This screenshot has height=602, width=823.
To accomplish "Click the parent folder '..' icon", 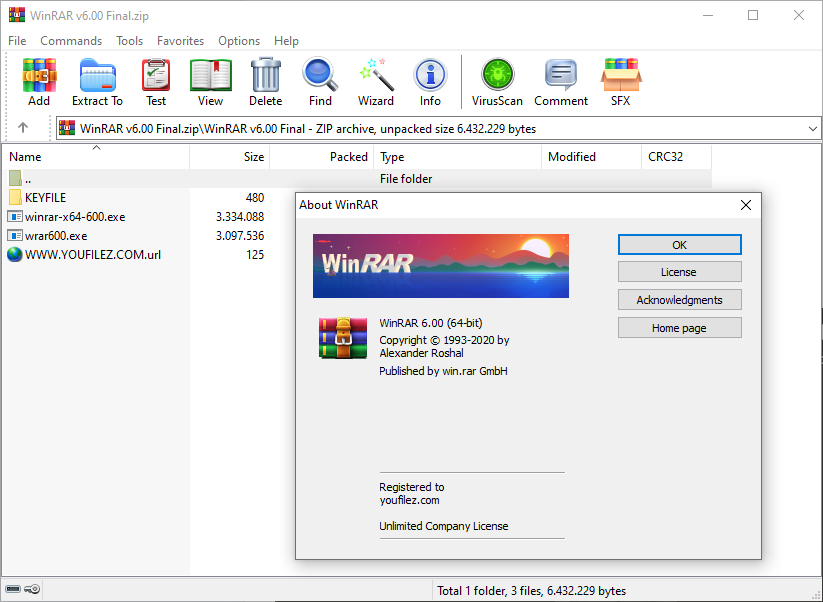I will point(15,178).
